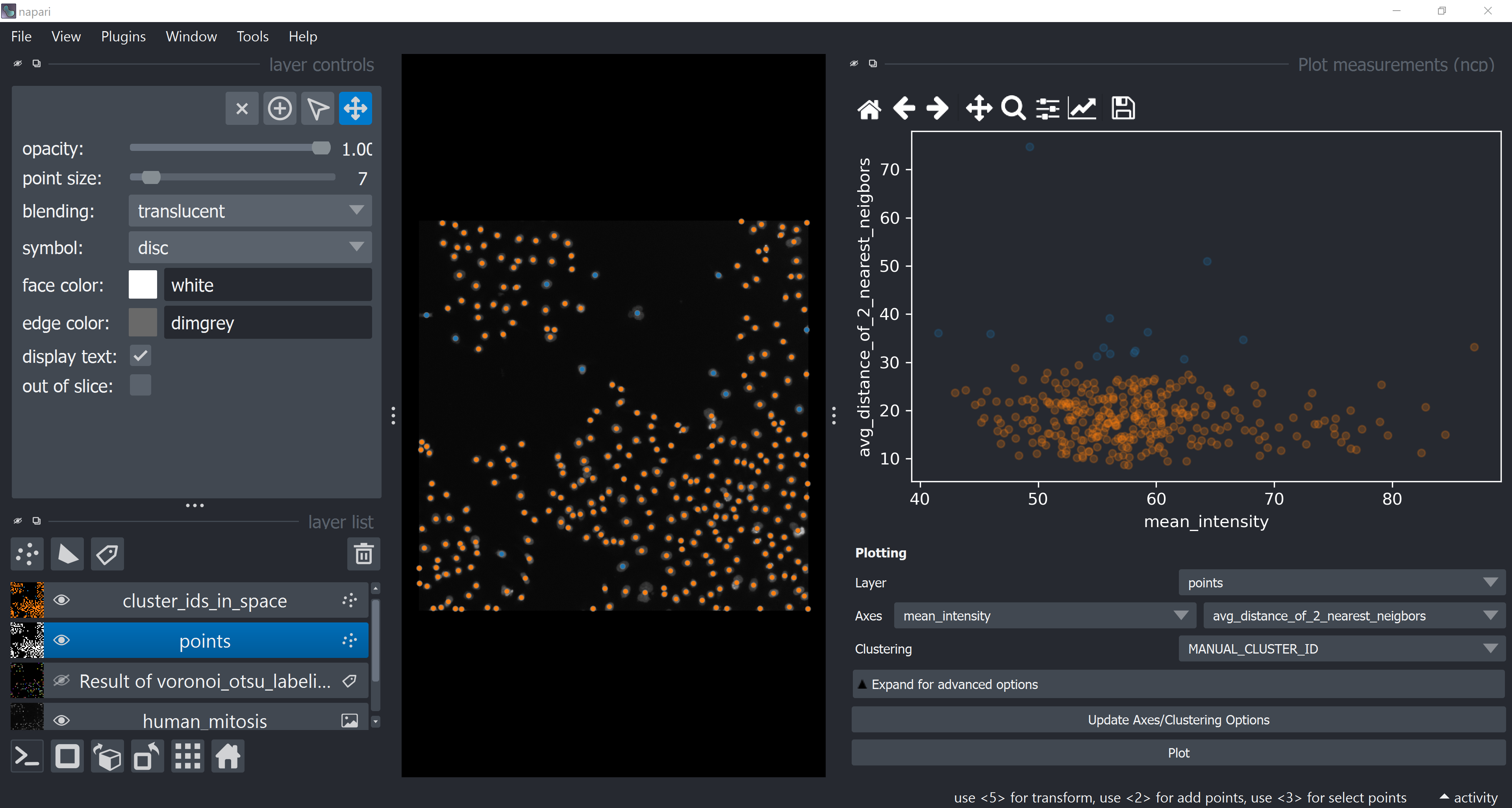Open the View menu

pyautogui.click(x=66, y=36)
